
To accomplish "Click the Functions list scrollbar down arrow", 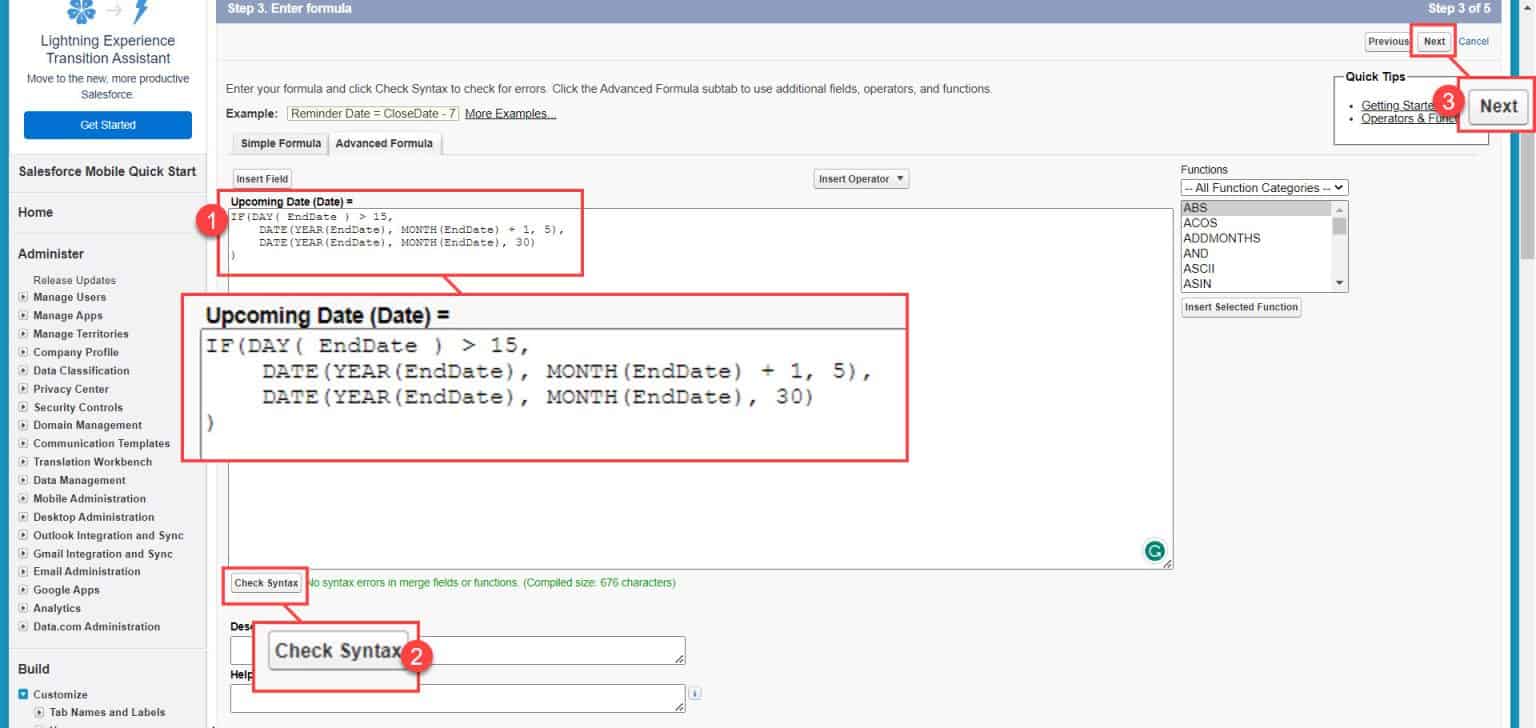I will click(1340, 283).
